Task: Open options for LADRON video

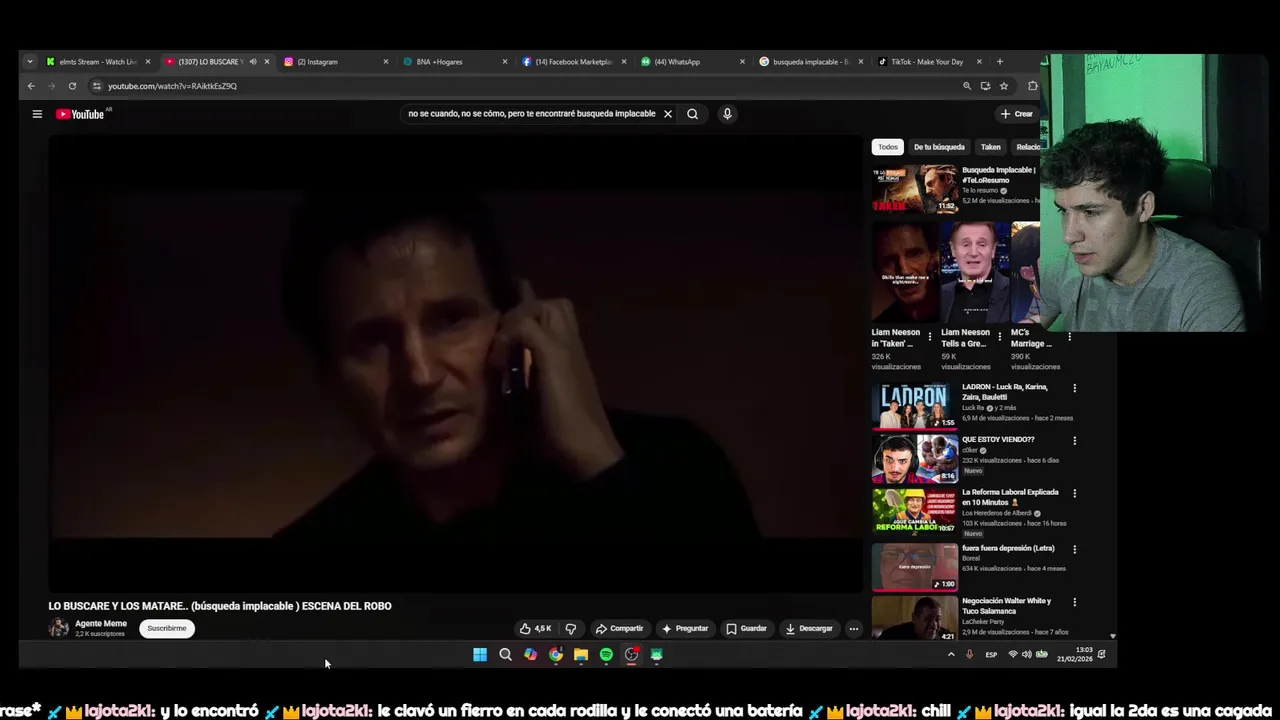Action: 1075,388
